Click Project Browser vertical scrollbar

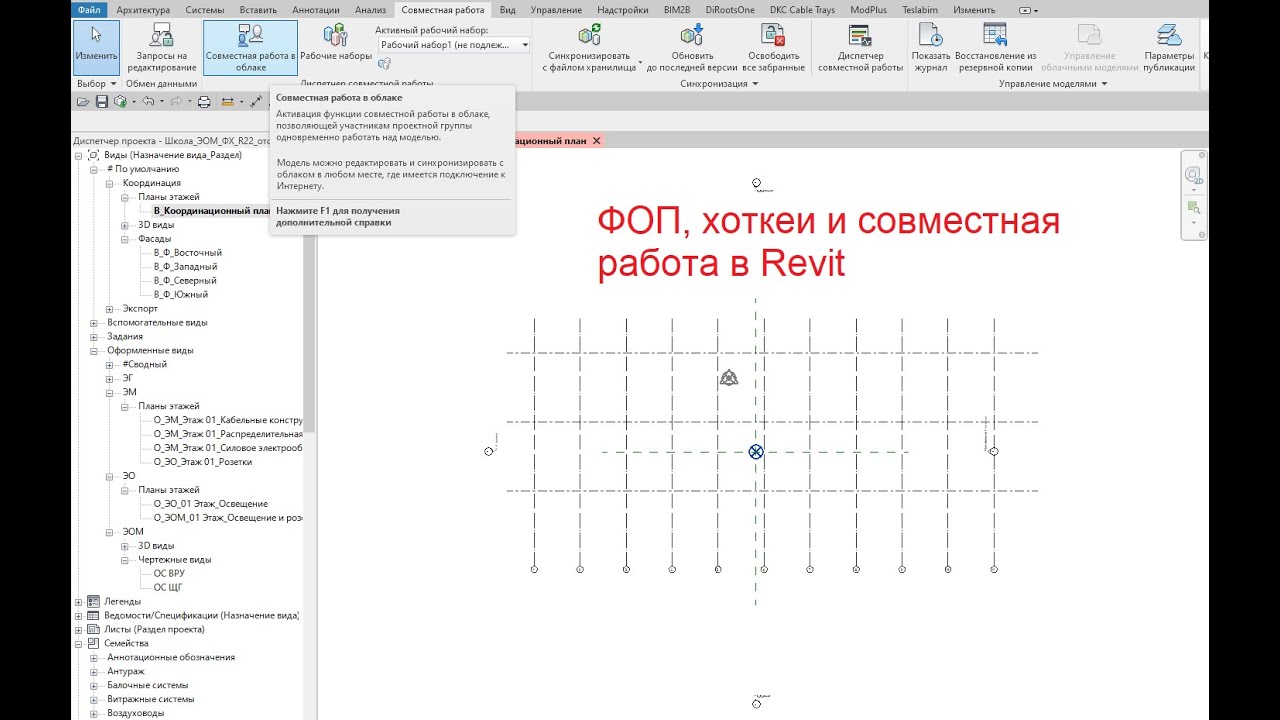(x=310, y=290)
